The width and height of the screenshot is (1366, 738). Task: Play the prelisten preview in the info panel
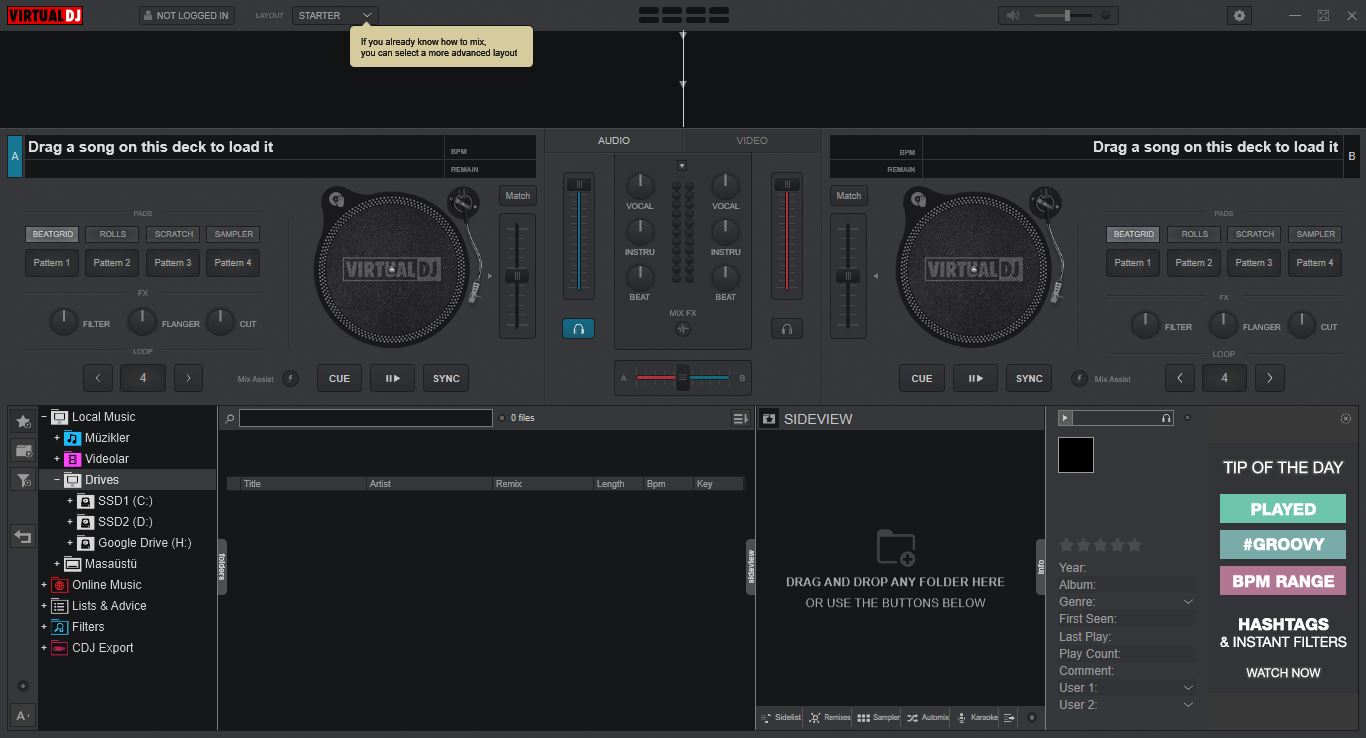(1065, 418)
